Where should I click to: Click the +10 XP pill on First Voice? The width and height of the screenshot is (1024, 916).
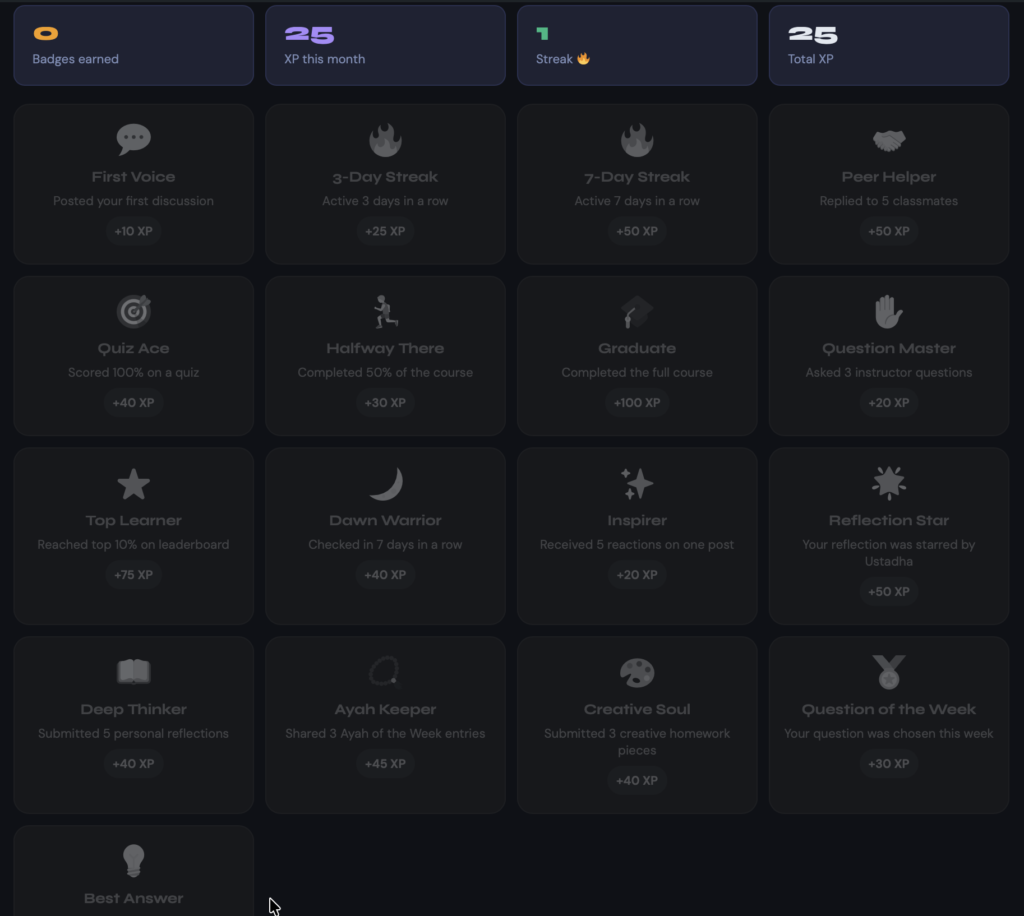coord(133,231)
